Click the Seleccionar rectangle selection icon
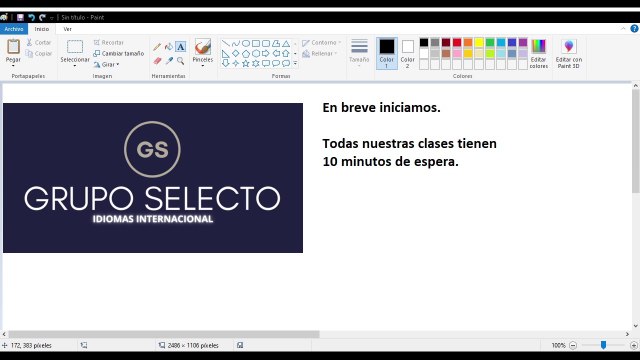 pos(75,47)
